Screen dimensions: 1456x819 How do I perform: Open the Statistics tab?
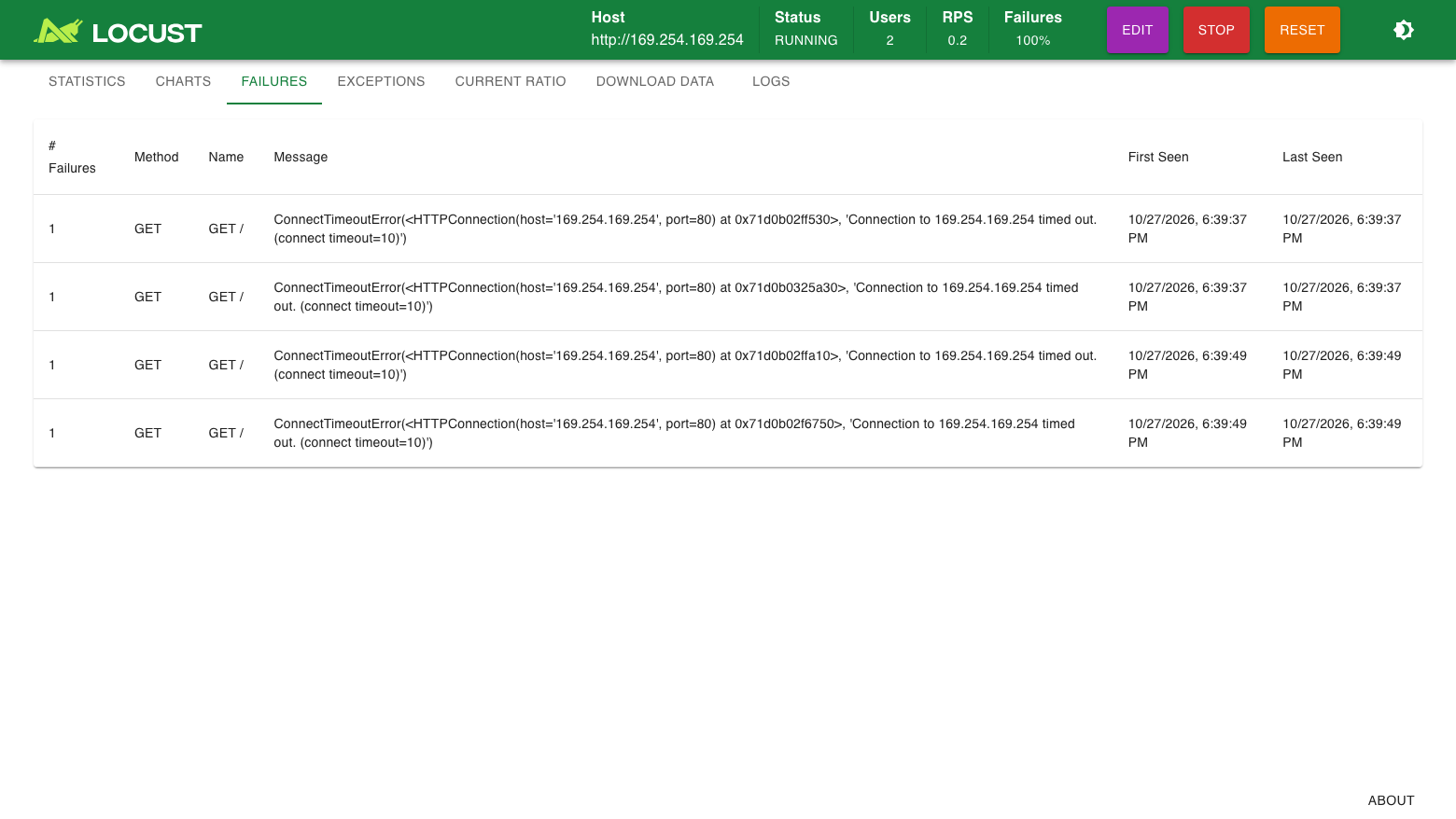coord(87,81)
